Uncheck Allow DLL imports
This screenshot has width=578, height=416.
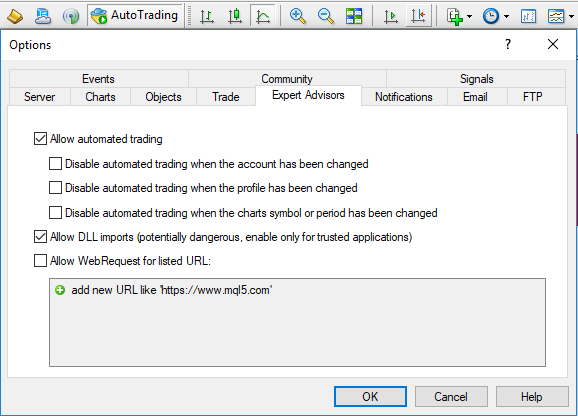40,237
